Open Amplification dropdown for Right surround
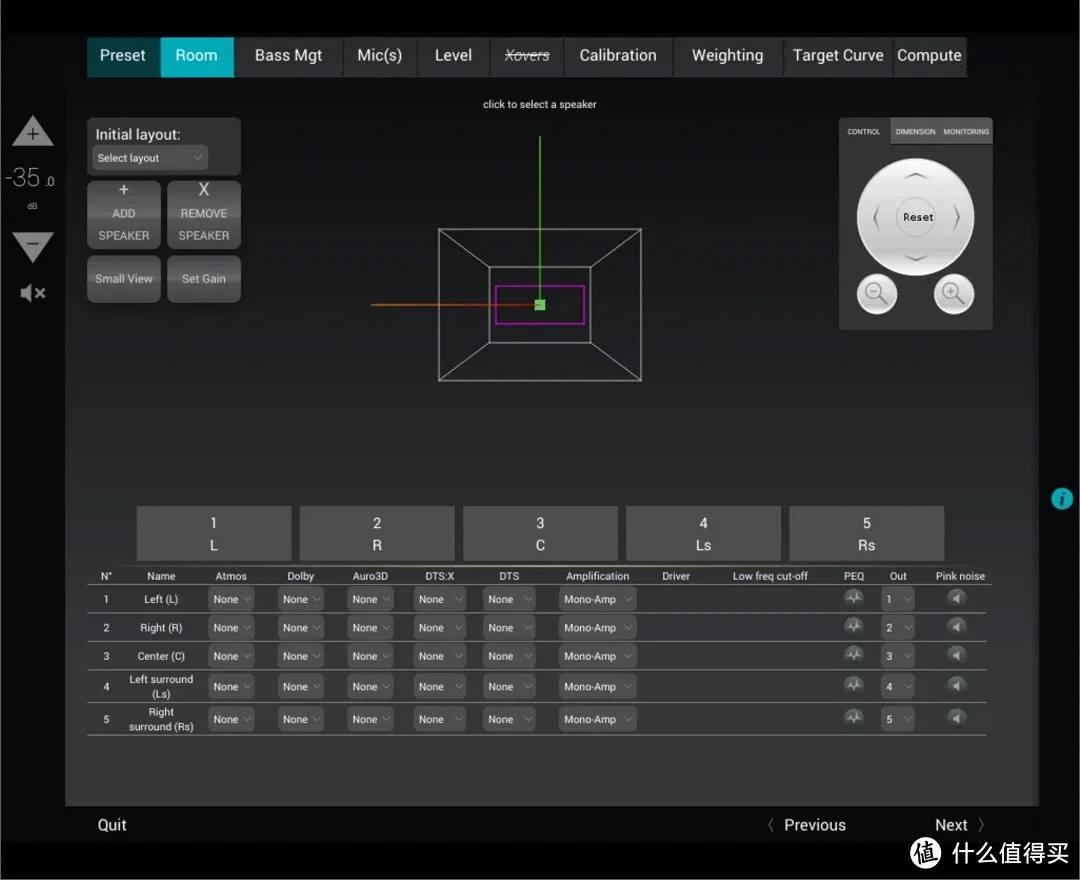 coord(597,719)
